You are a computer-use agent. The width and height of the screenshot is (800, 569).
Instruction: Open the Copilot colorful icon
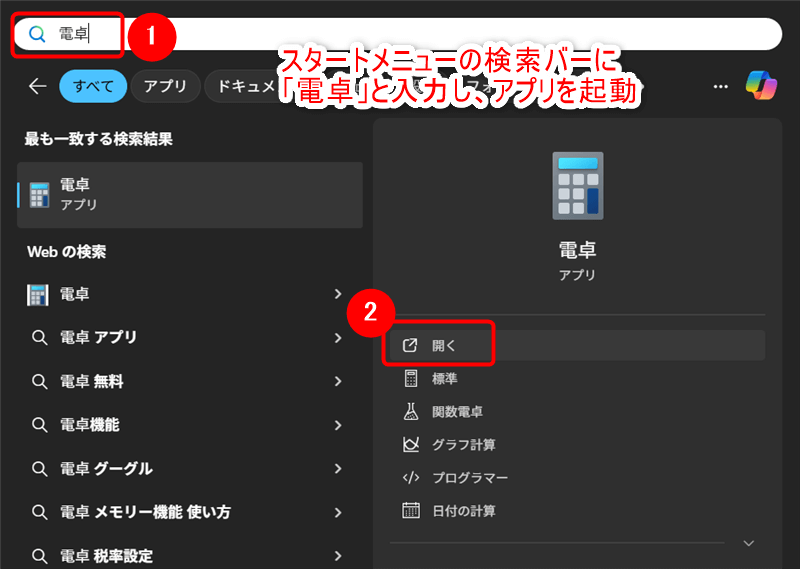coord(761,86)
